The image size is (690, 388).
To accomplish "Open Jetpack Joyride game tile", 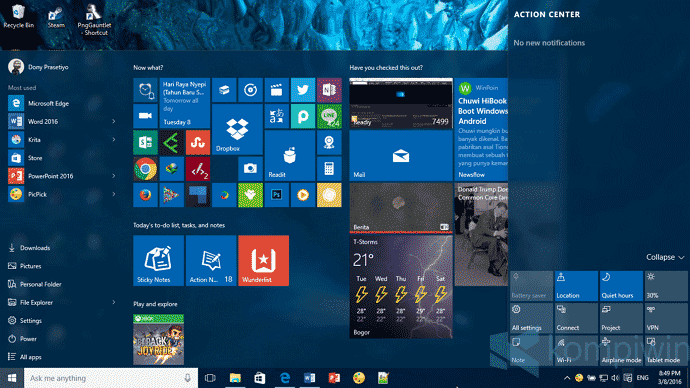I will tap(158, 340).
